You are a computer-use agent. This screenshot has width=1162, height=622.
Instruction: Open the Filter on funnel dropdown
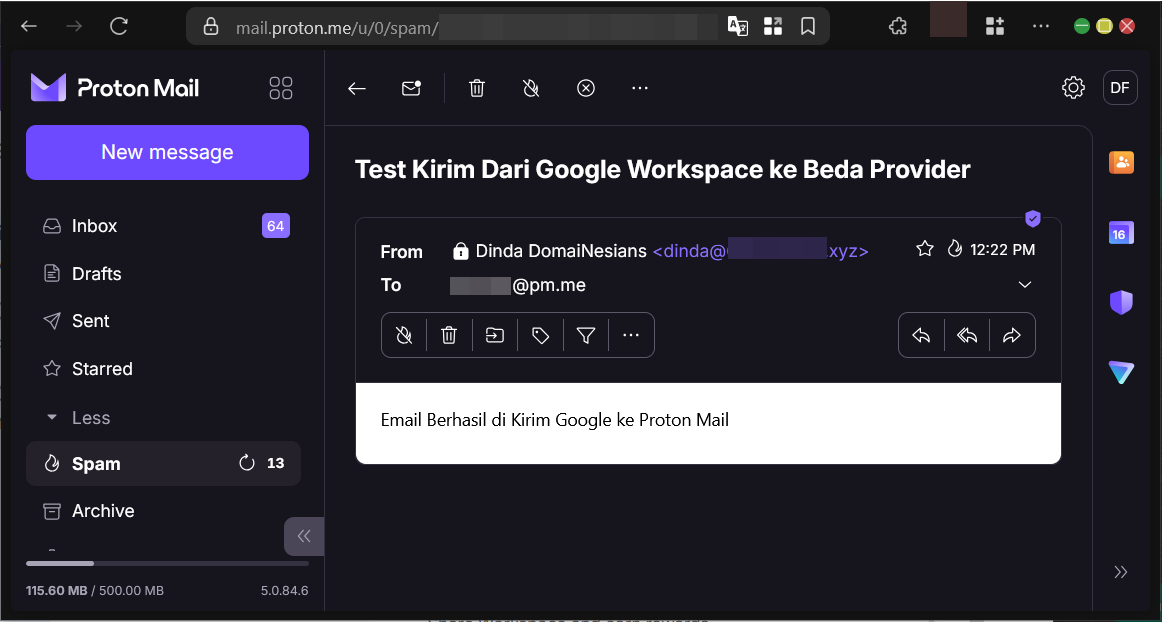pyautogui.click(x=586, y=336)
